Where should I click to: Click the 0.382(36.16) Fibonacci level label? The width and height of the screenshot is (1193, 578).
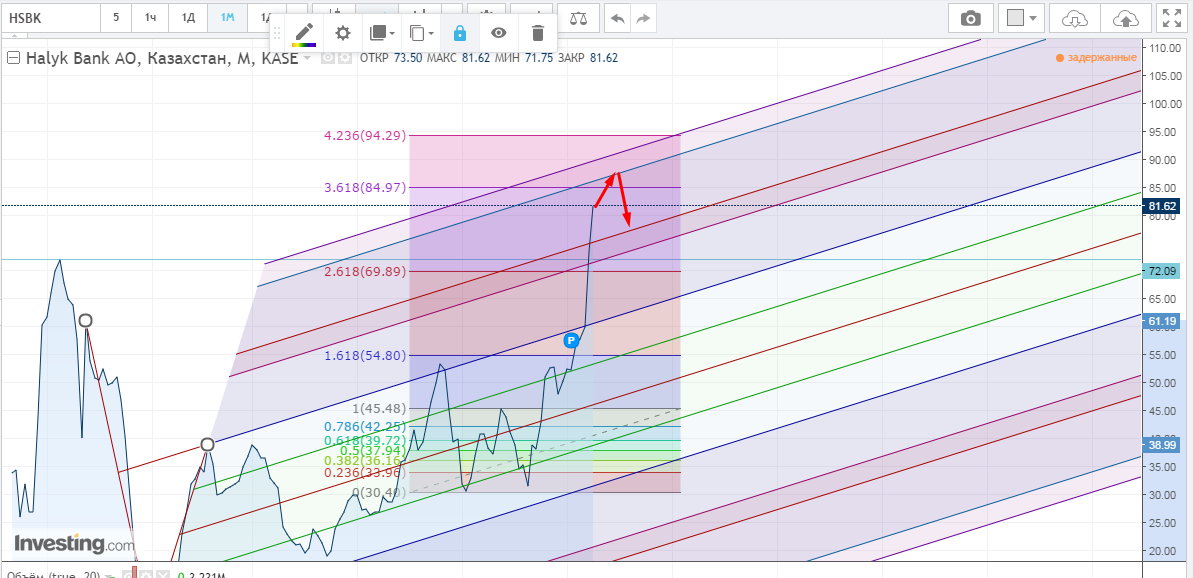[x=365, y=461]
